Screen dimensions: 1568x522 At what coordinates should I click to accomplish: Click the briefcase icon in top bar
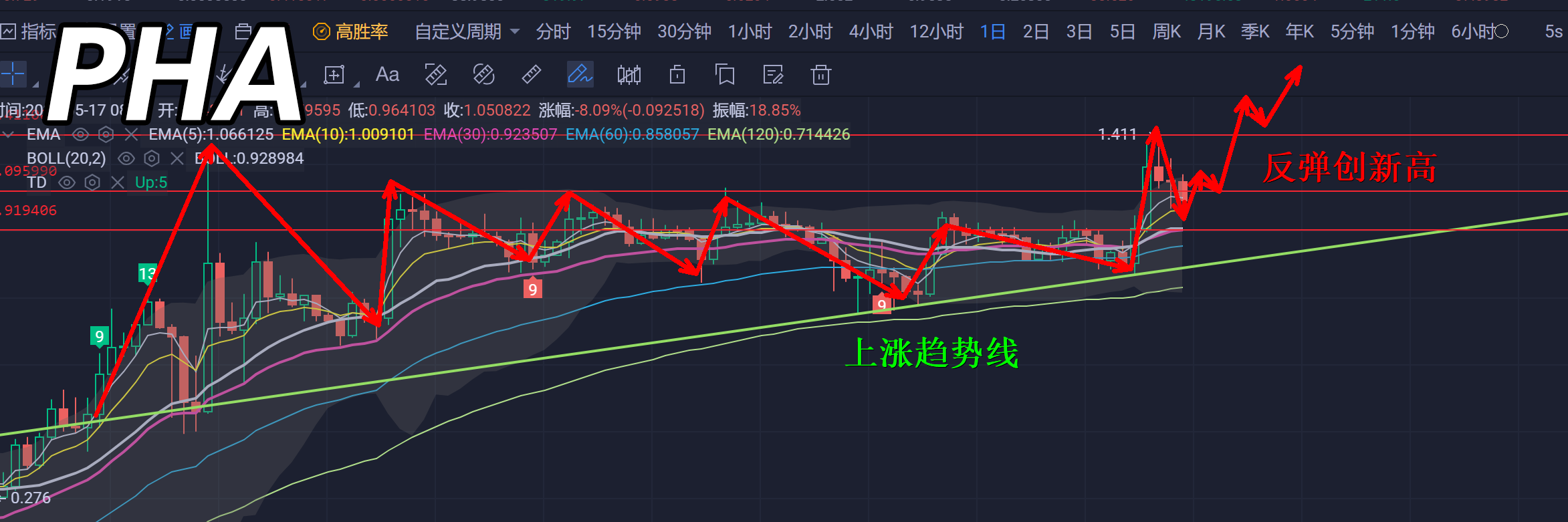click(243, 31)
